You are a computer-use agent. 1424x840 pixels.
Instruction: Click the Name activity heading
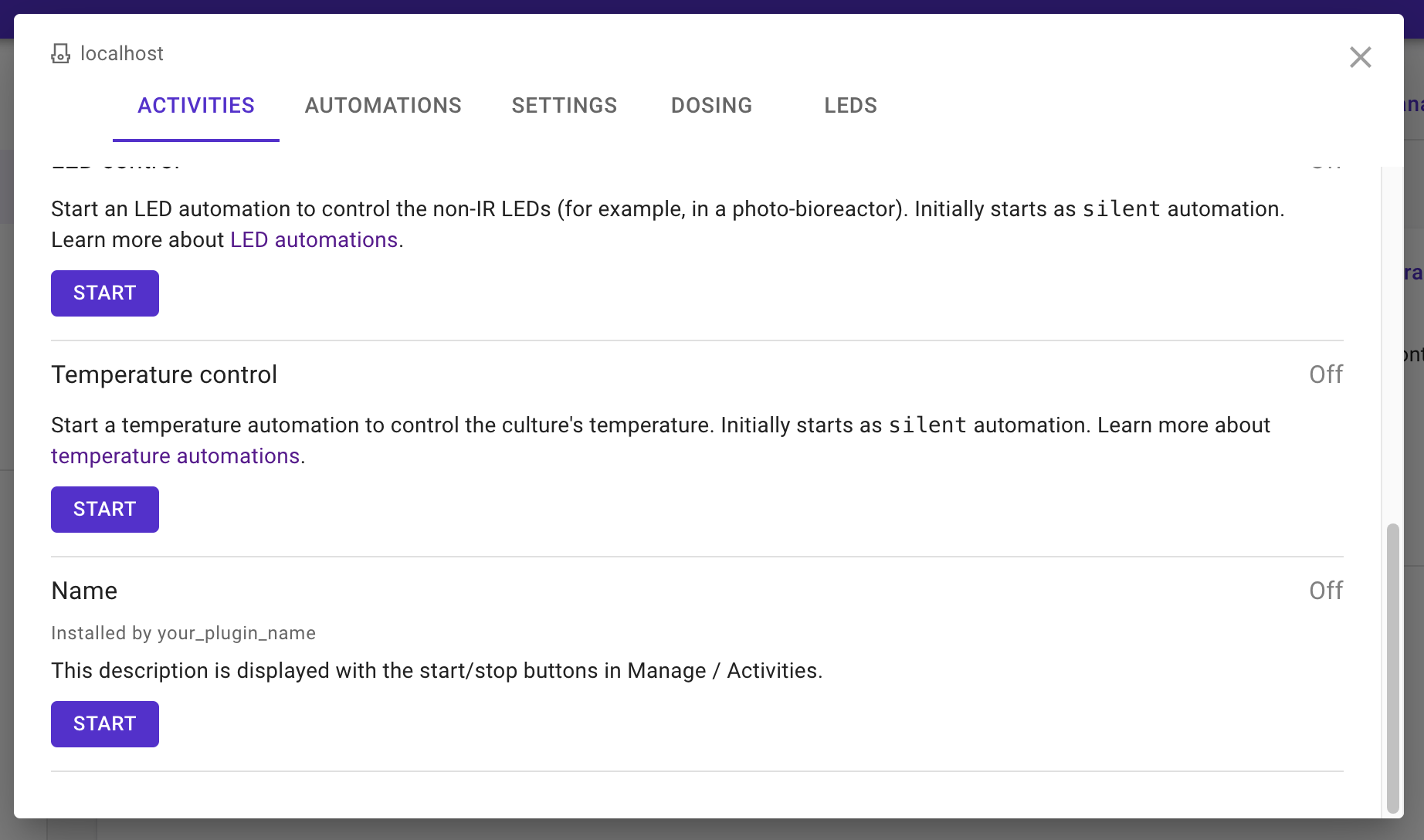tap(84, 591)
